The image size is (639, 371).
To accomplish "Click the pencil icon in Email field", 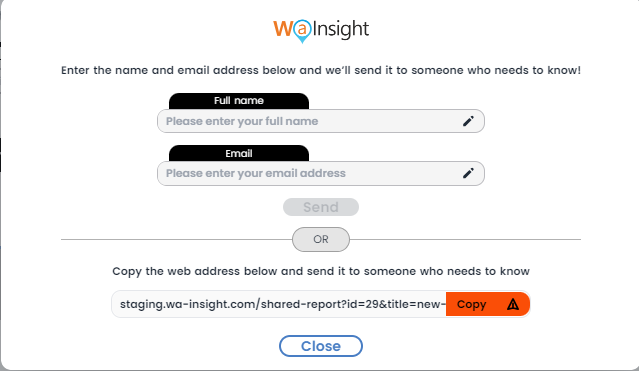I will (x=468, y=173).
